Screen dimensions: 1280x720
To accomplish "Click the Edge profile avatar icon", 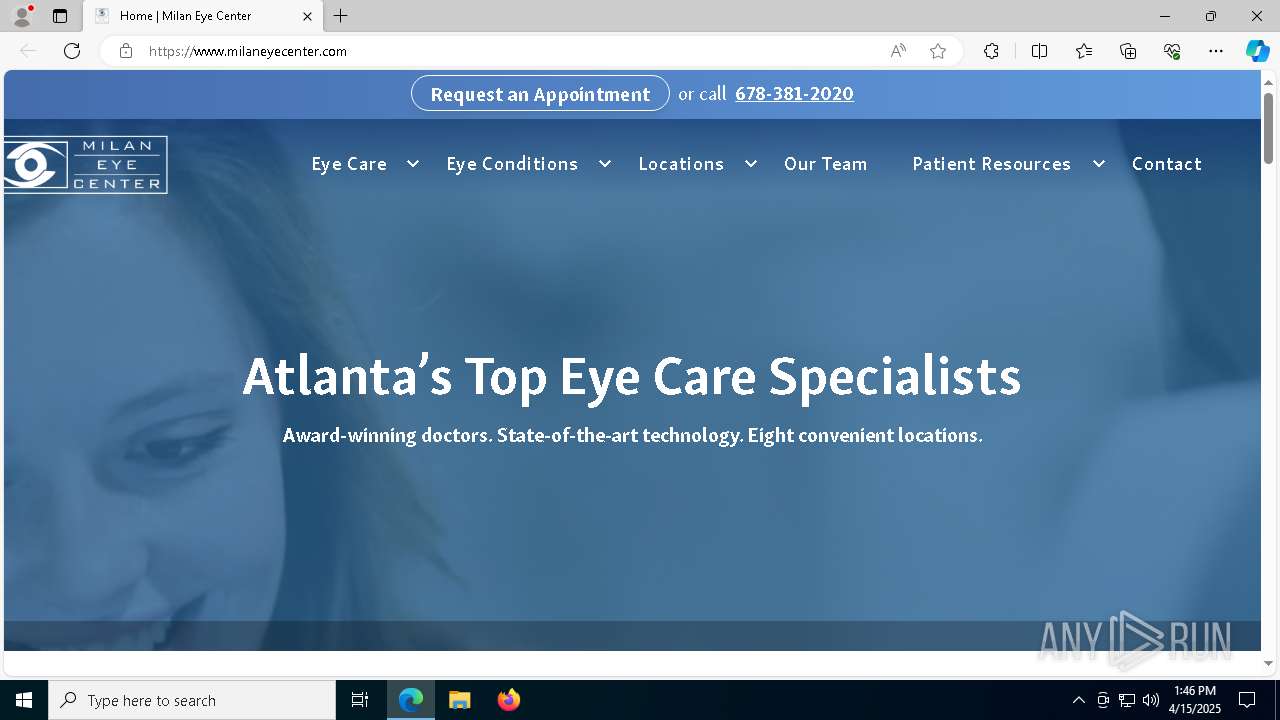I will point(22,16).
